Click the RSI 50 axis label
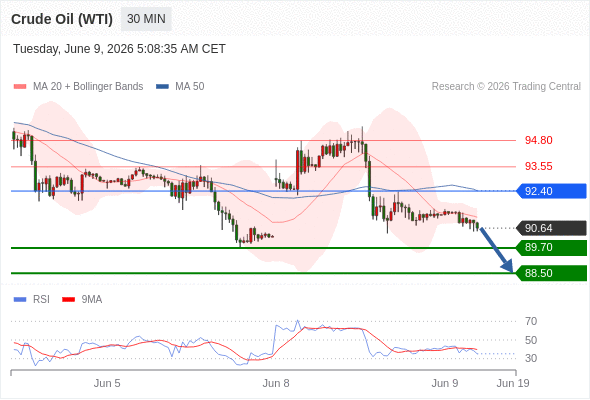590x400 pixels. [531, 340]
